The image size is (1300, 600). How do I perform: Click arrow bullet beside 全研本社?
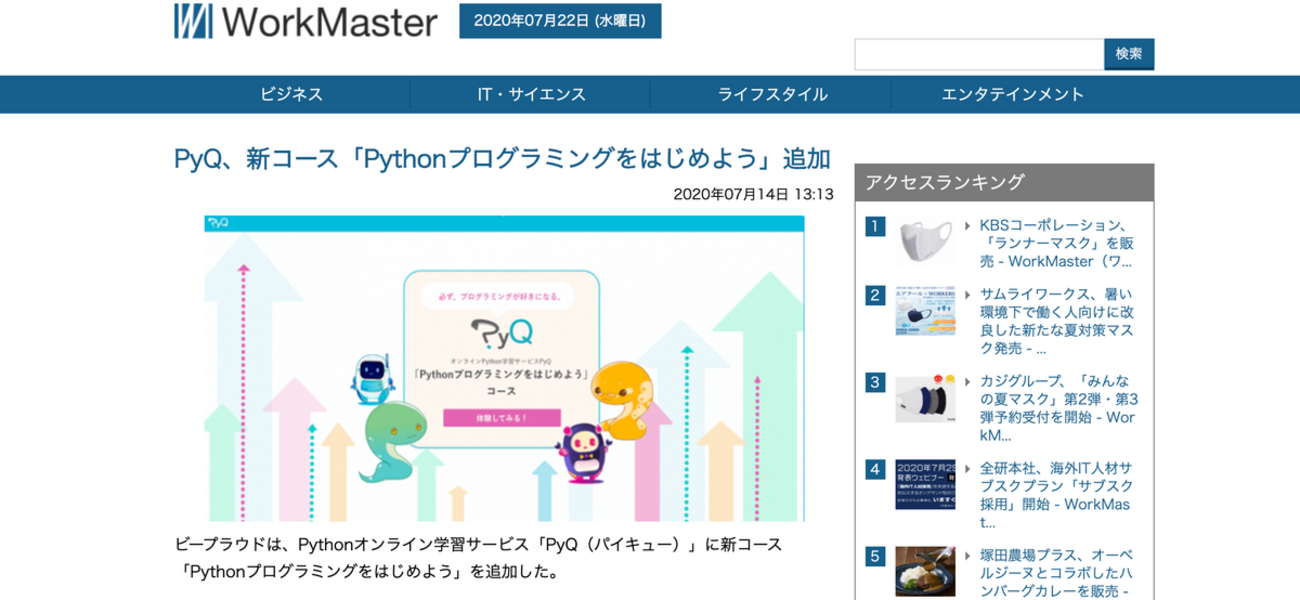click(x=968, y=469)
